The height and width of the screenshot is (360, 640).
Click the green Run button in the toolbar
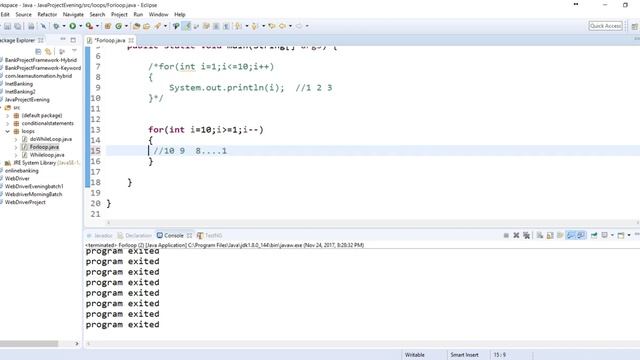73,26
